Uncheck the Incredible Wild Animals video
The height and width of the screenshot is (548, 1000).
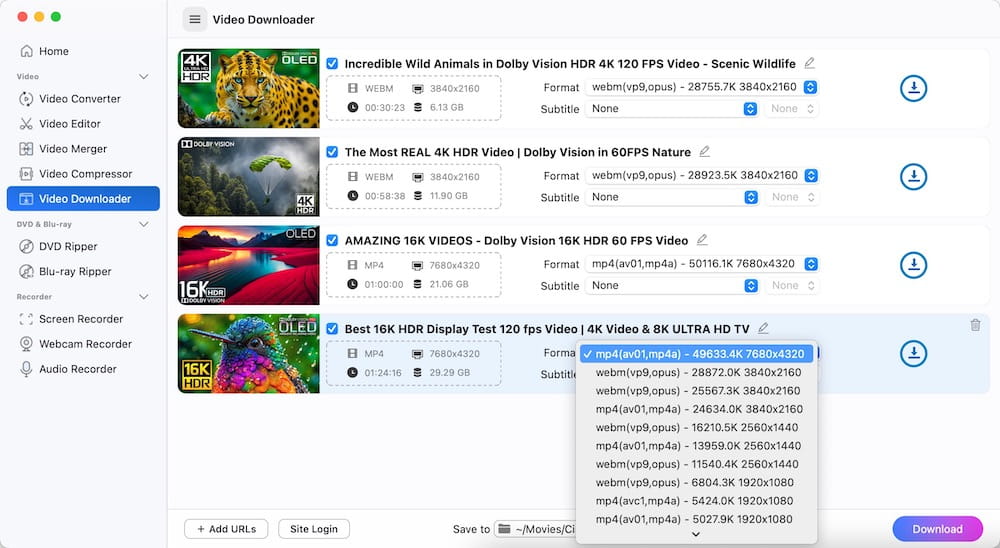coord(332,63)
